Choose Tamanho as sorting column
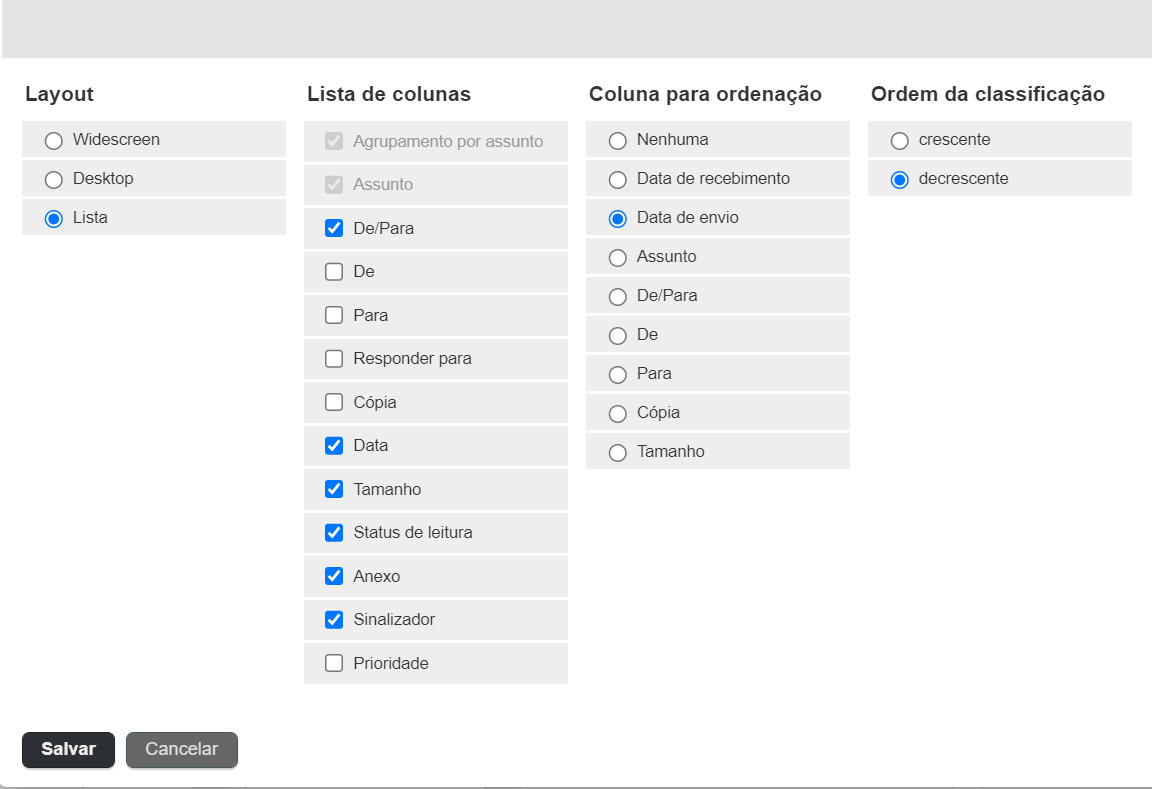 click(x=618, y=453)
